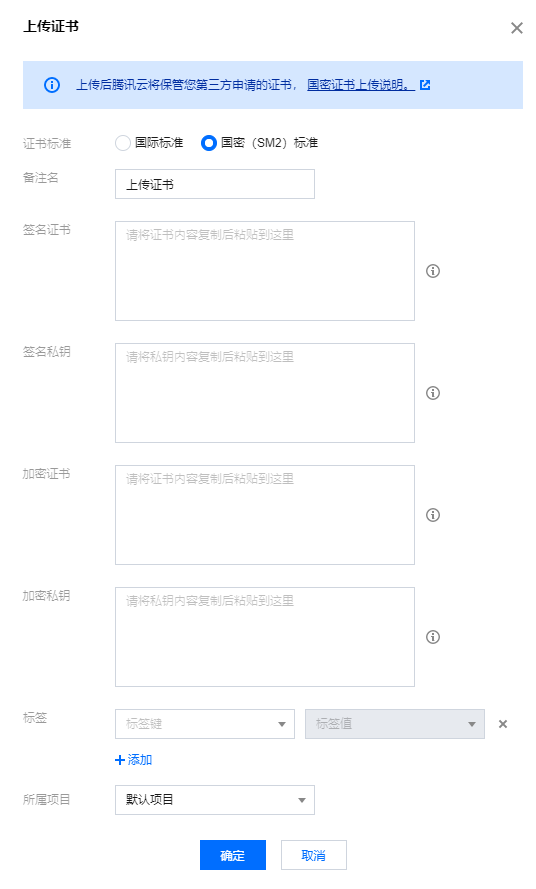Screen dimensions: 536x889
Task: Click the info icon beside 签名私钥 field
Action: pos(433,393)
